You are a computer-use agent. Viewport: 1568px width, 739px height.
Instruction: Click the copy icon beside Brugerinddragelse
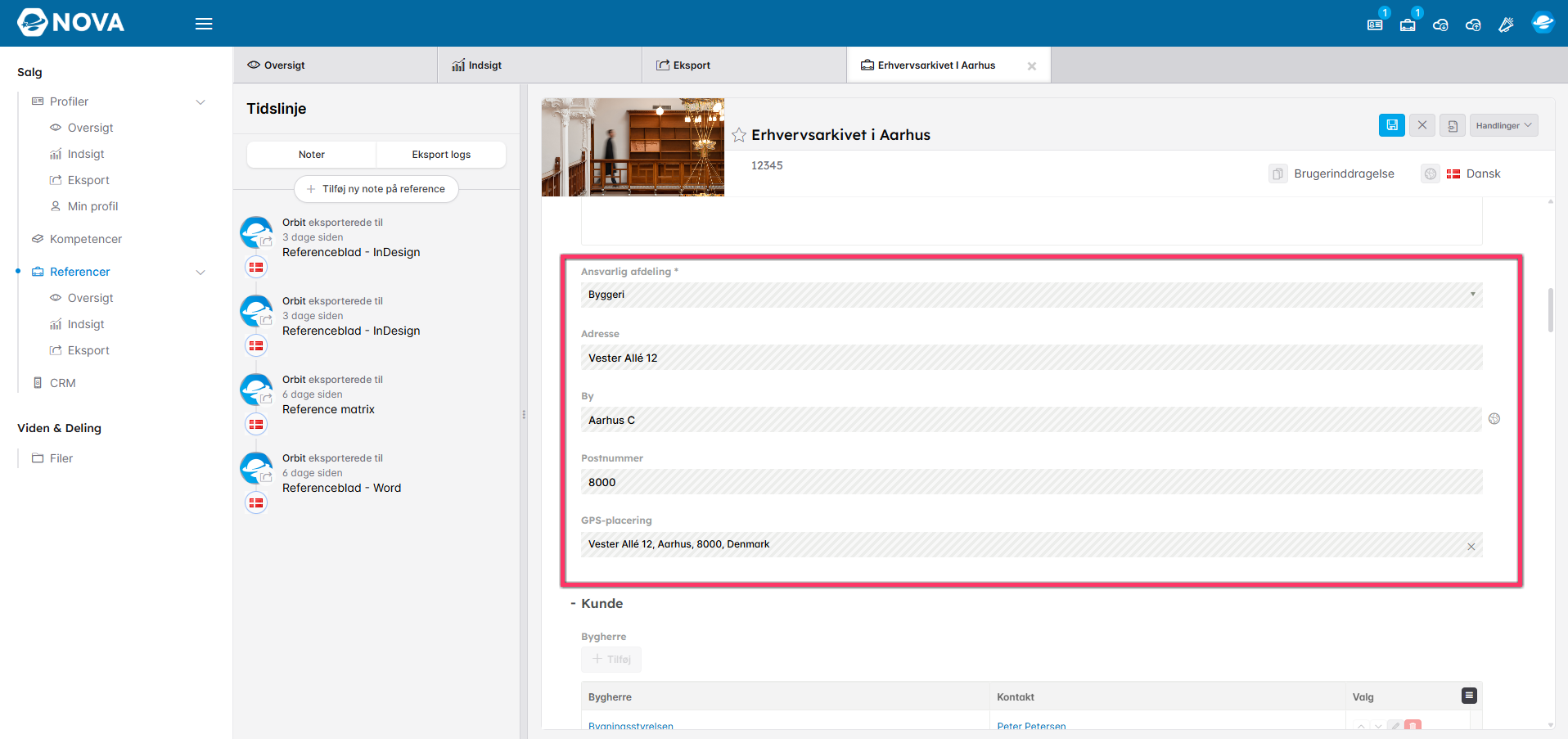[x=1277, y=173]
